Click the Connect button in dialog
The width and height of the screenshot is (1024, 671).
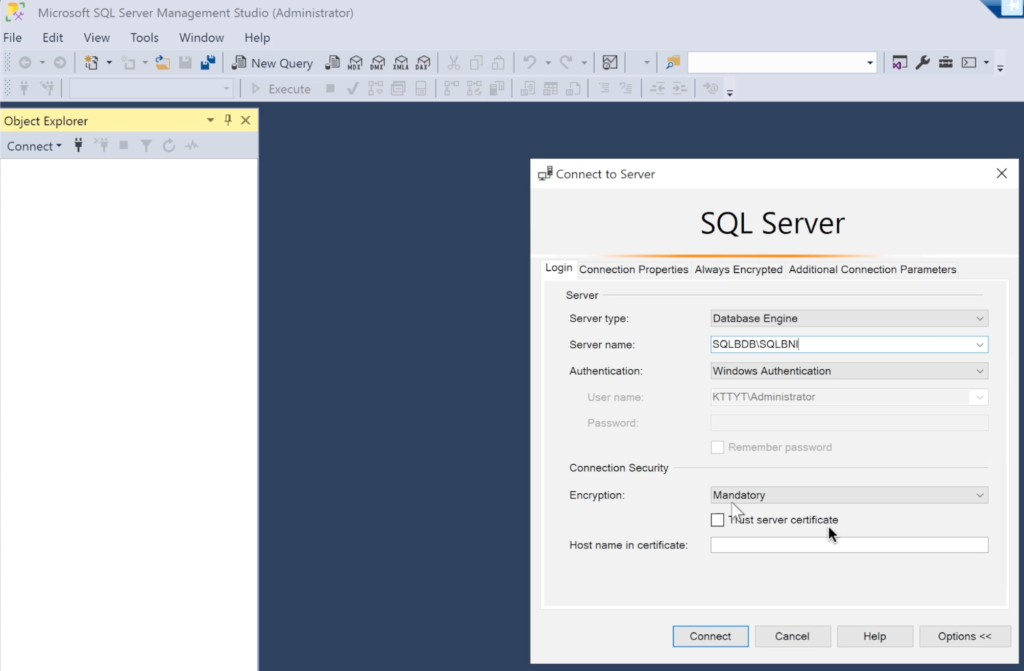(x=711, y=636)
